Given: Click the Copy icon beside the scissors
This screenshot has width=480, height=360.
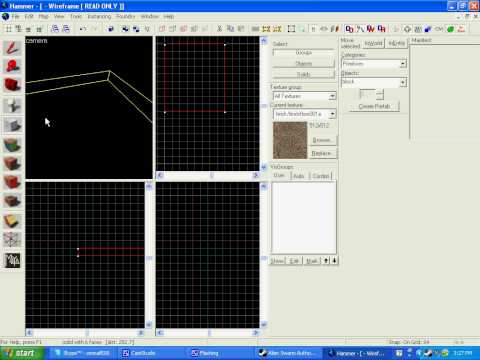Looking at the screenshot, I should [x=230, y=29].
